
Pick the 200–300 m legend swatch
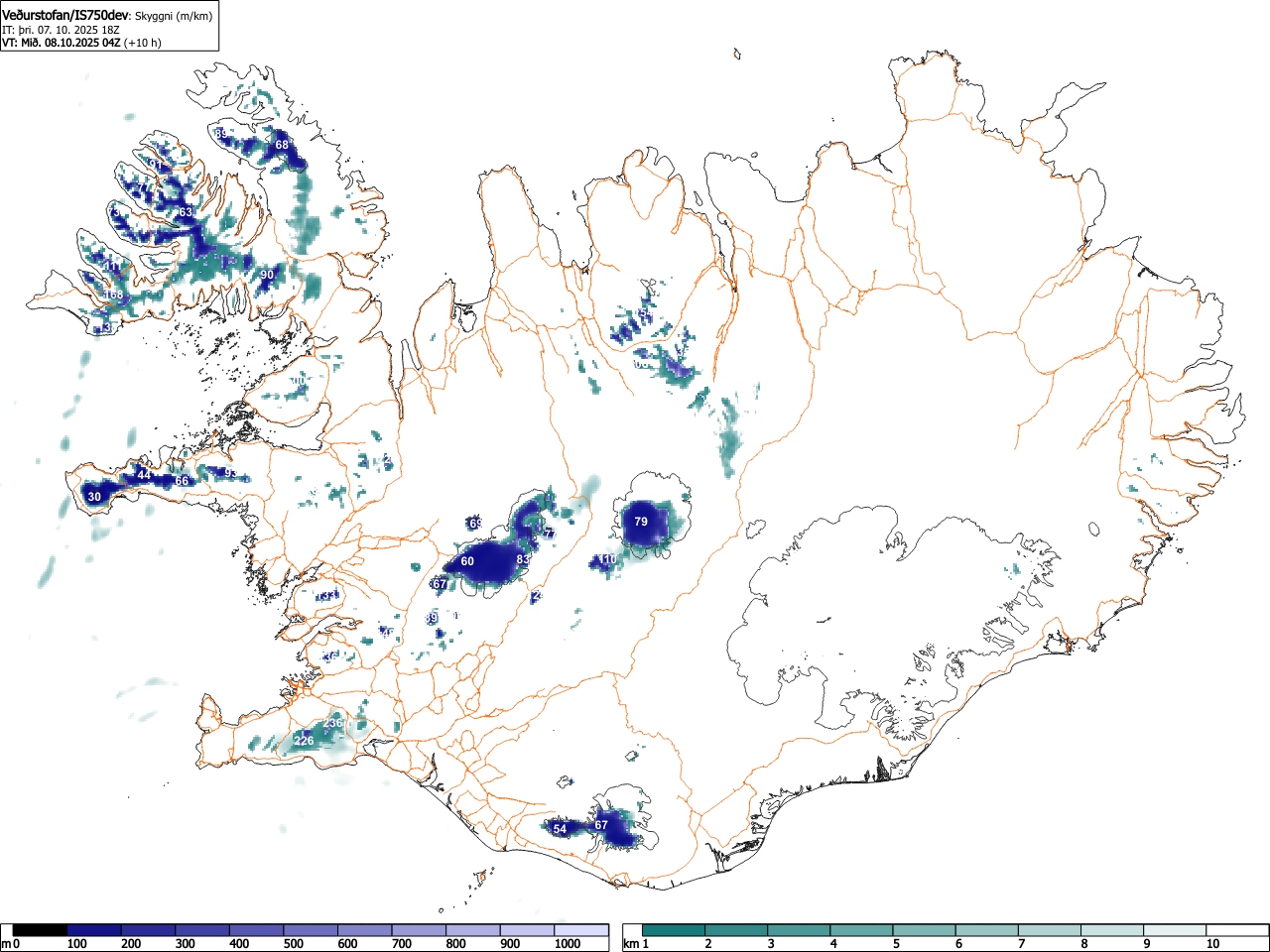pos(148,930)
